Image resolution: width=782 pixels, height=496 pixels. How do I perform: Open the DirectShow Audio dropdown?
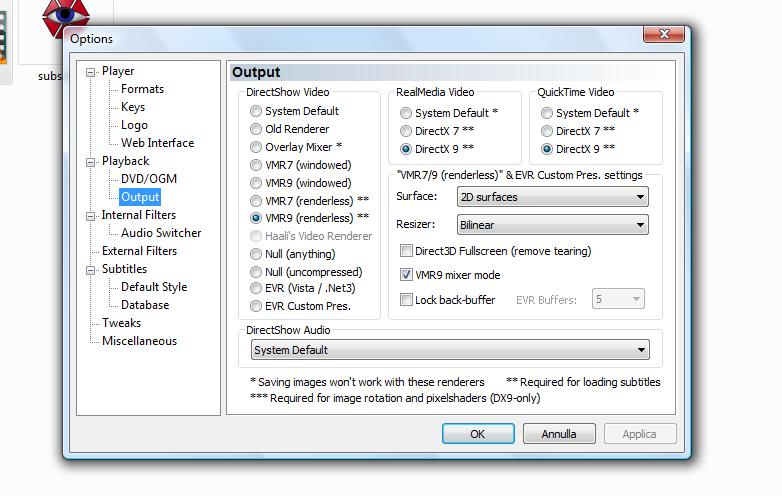449,350
